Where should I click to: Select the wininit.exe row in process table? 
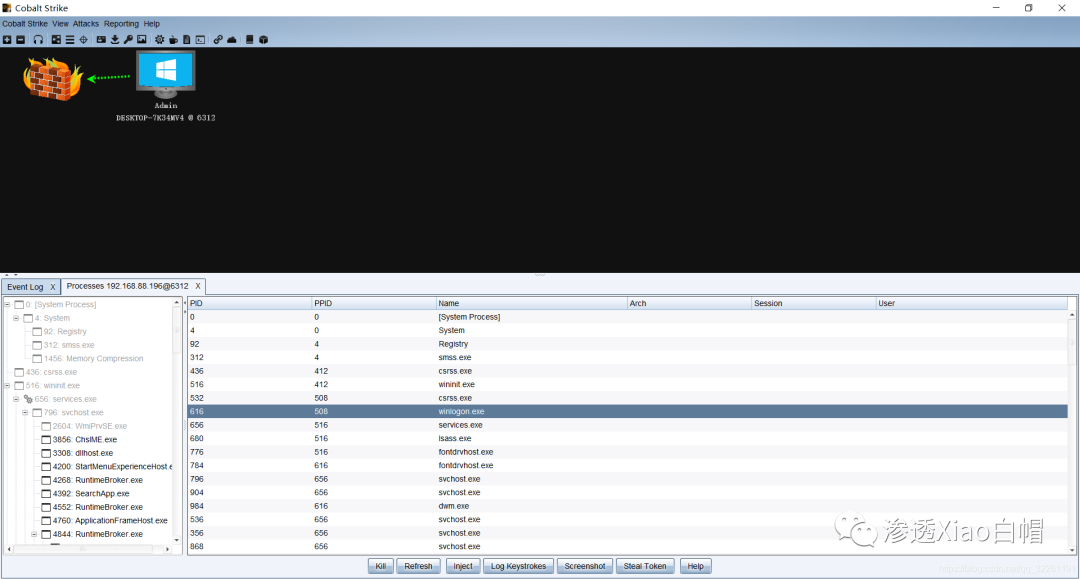627,385
